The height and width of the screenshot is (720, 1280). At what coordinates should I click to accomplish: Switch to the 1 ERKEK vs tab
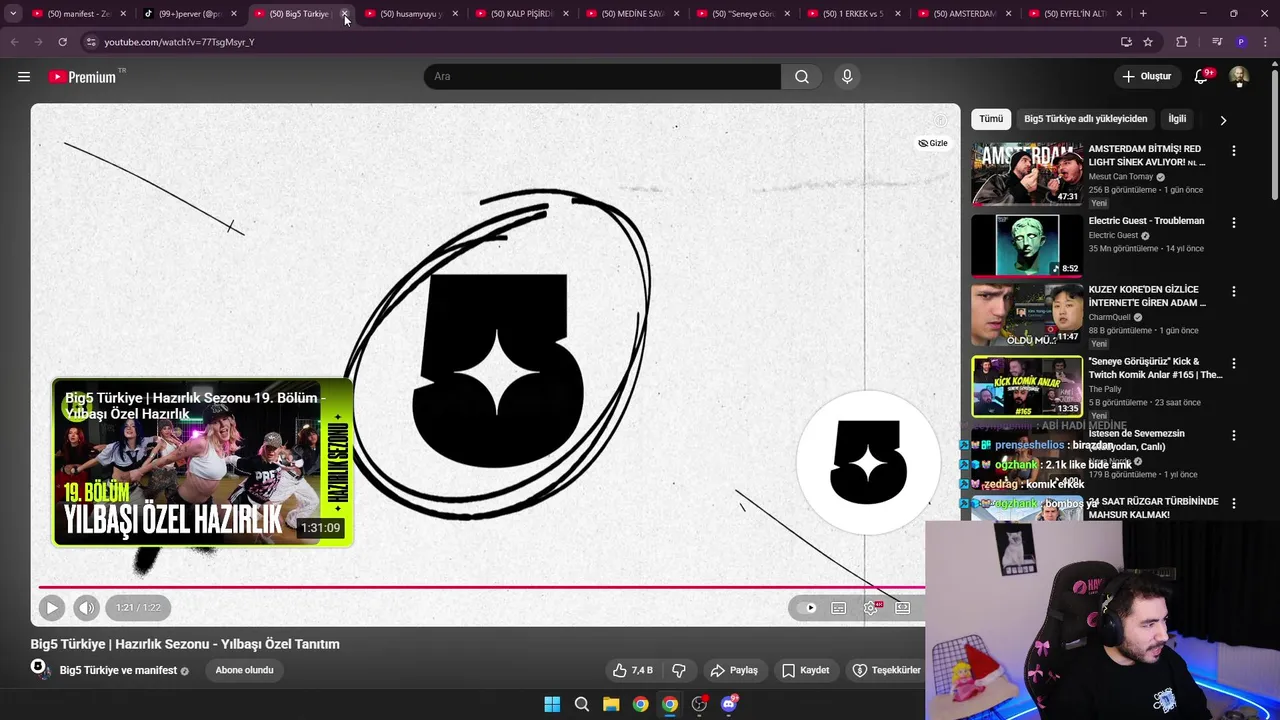point(852,14)
